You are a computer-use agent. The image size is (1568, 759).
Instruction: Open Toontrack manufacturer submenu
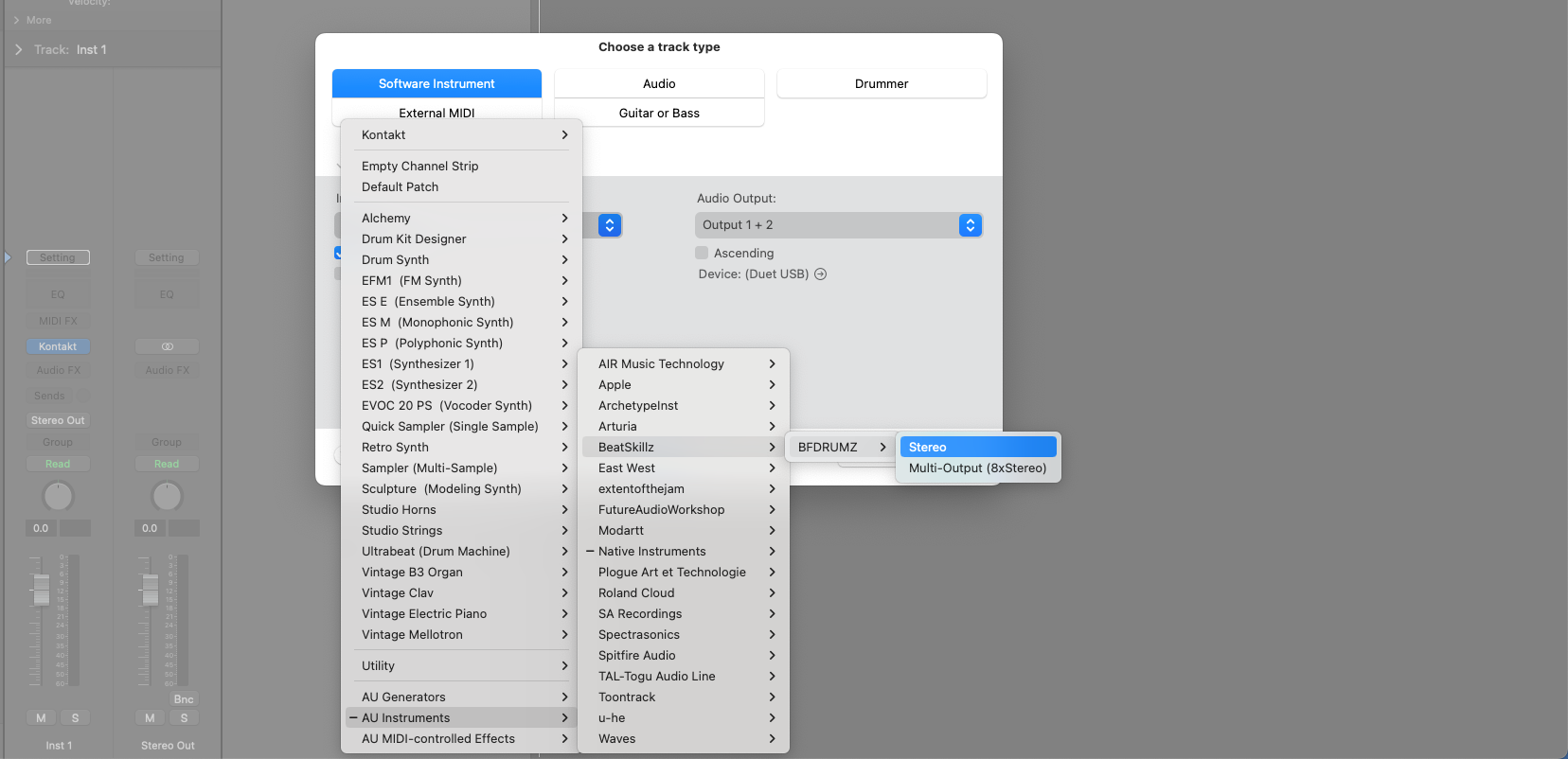tap(686, 697)
